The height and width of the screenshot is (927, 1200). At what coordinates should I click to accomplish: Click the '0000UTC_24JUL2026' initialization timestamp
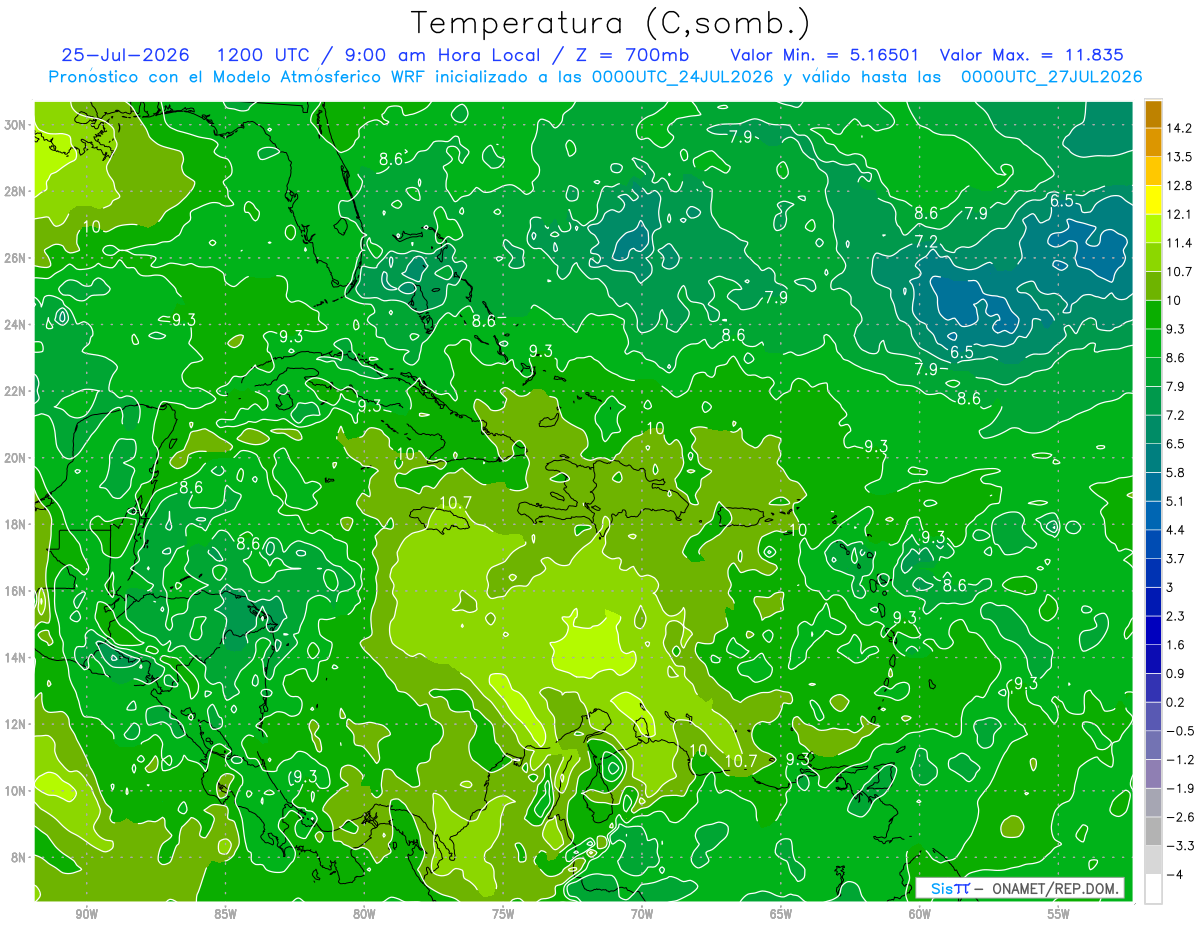pyautogui.click(x=683, y=77)
